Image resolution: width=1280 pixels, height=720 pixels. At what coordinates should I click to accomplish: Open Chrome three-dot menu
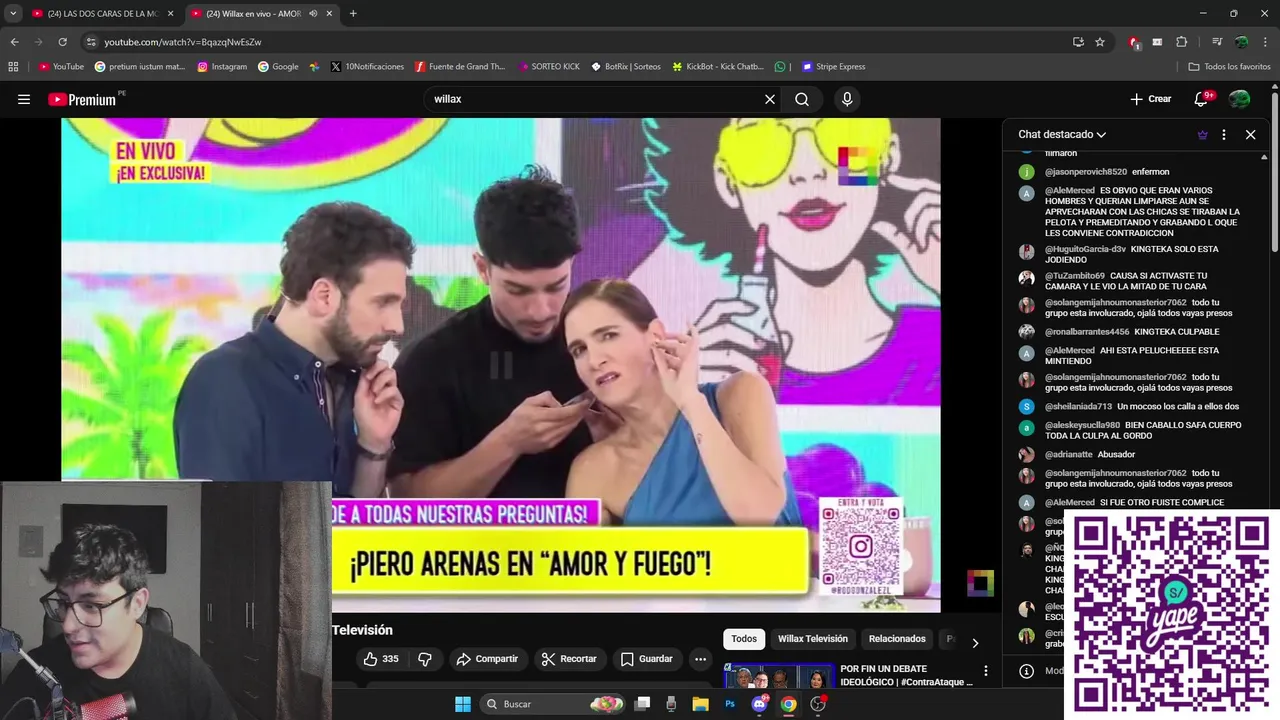(x=1266, y=42)
